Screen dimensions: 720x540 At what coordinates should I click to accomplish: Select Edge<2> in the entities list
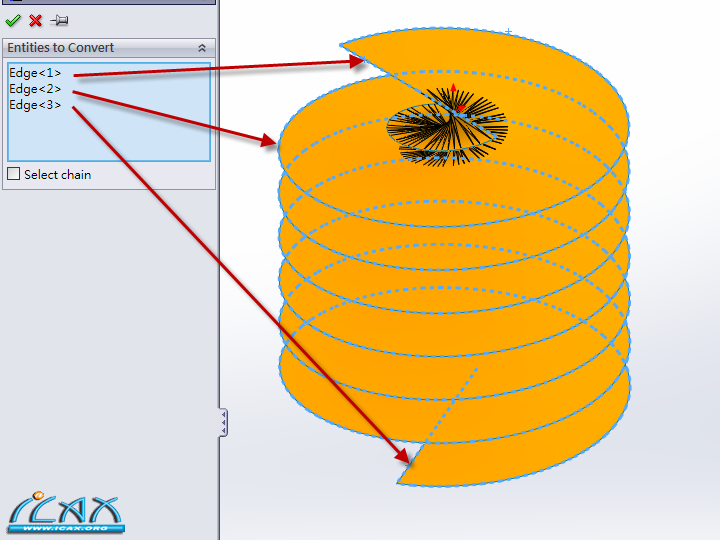pyautogui.click(x=35, y=89)
